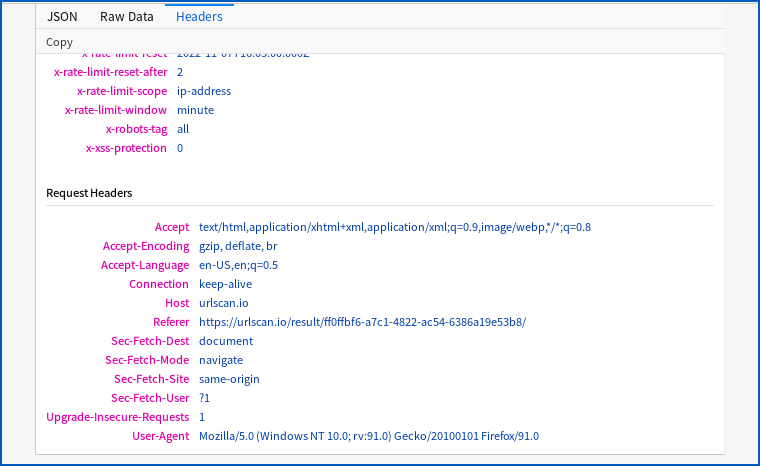Select the Accept-Language header name
The image size is (760, 466).
[145, 265]
